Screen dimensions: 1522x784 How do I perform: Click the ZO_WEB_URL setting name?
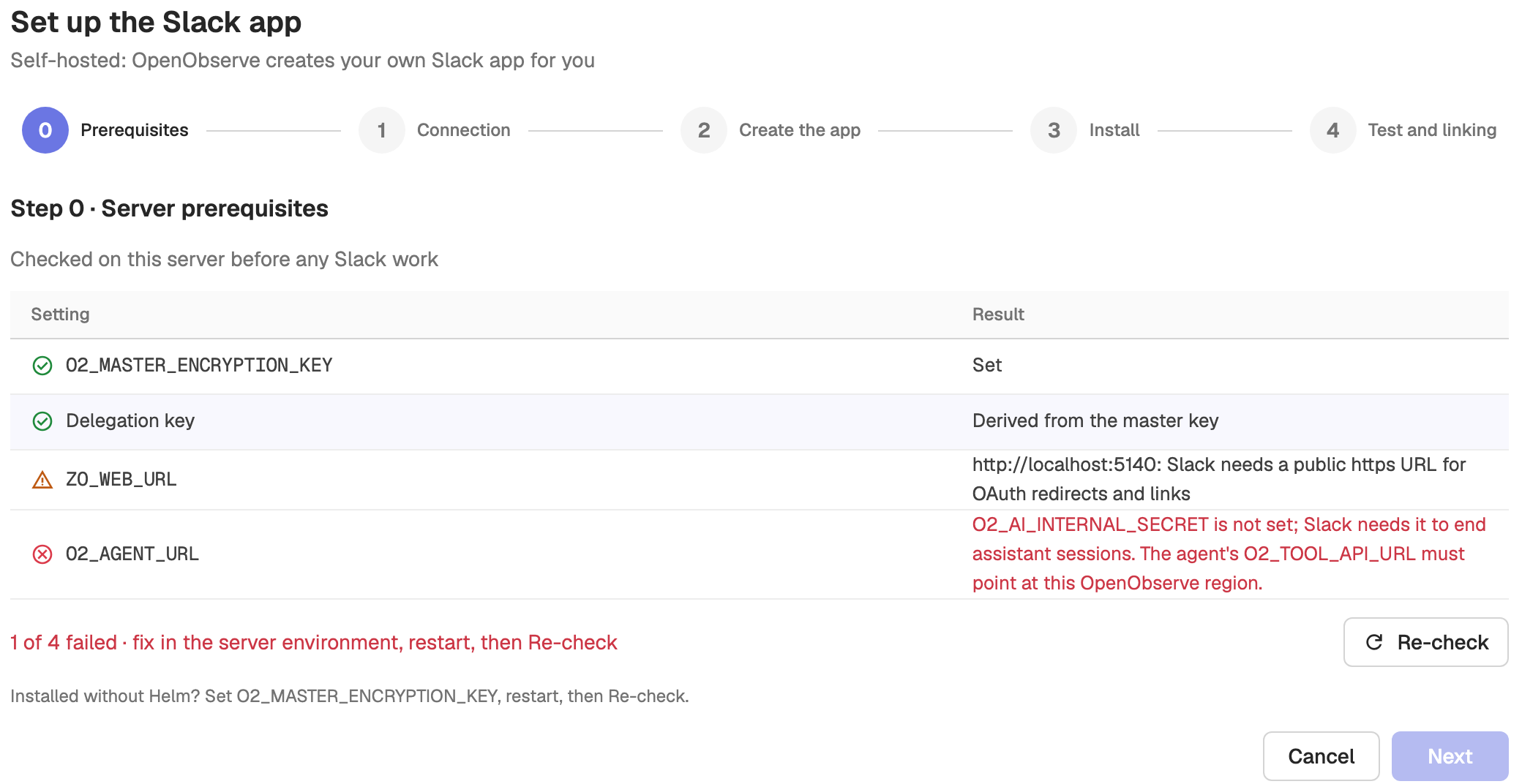[121, 479]
